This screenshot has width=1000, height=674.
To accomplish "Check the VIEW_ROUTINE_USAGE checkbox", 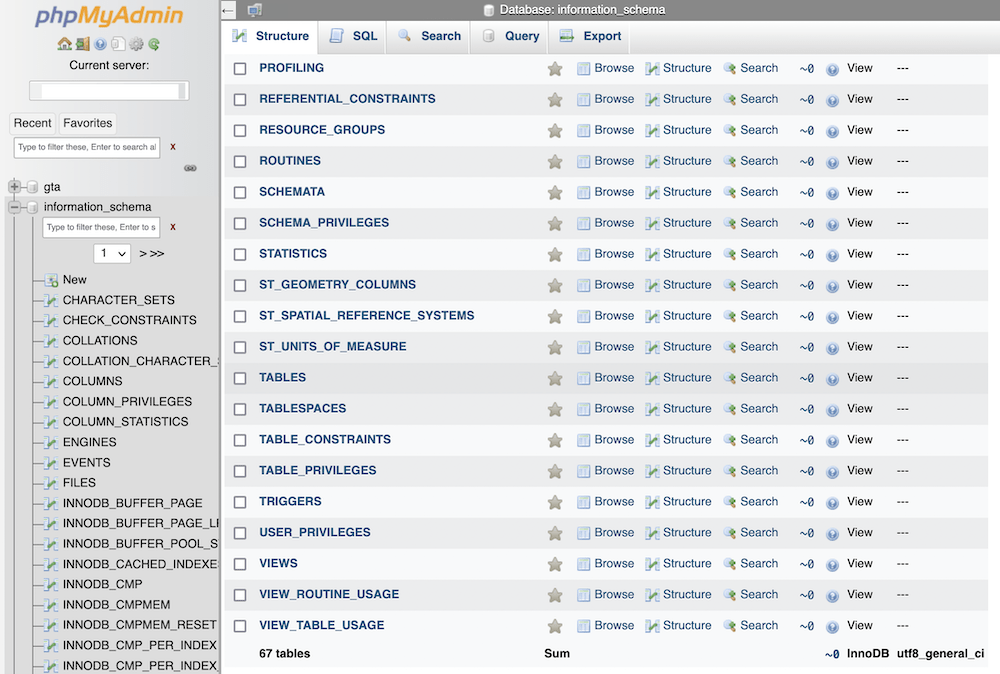I will tap(240, 595).
